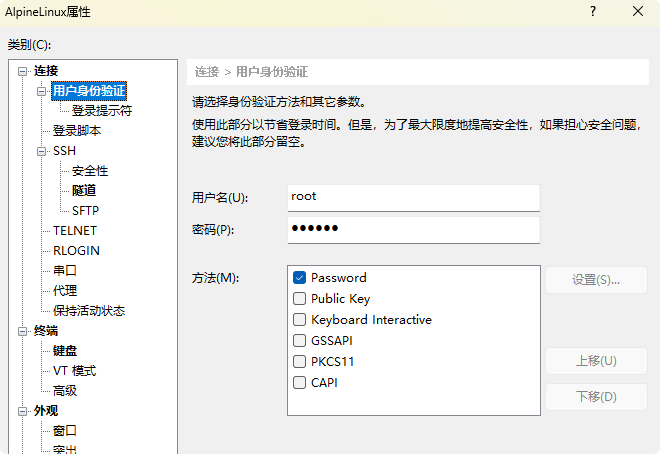Click the 用户名 input field
Screen dimensions: 660x454
point(413,197)
